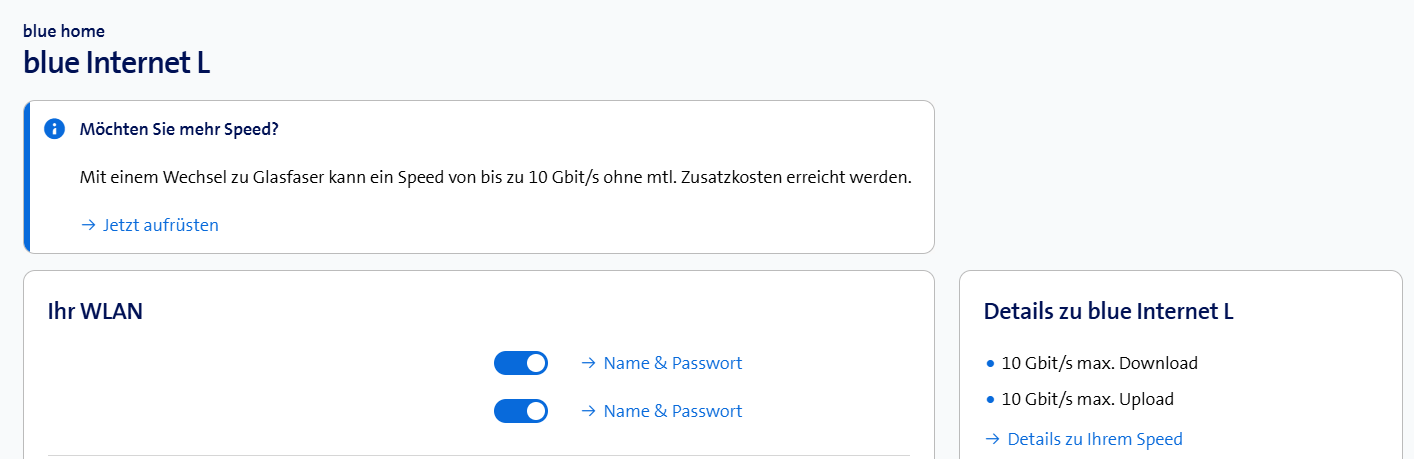Click the blue info circle icon
This screenshot has width=1414, height=459.
54,129
